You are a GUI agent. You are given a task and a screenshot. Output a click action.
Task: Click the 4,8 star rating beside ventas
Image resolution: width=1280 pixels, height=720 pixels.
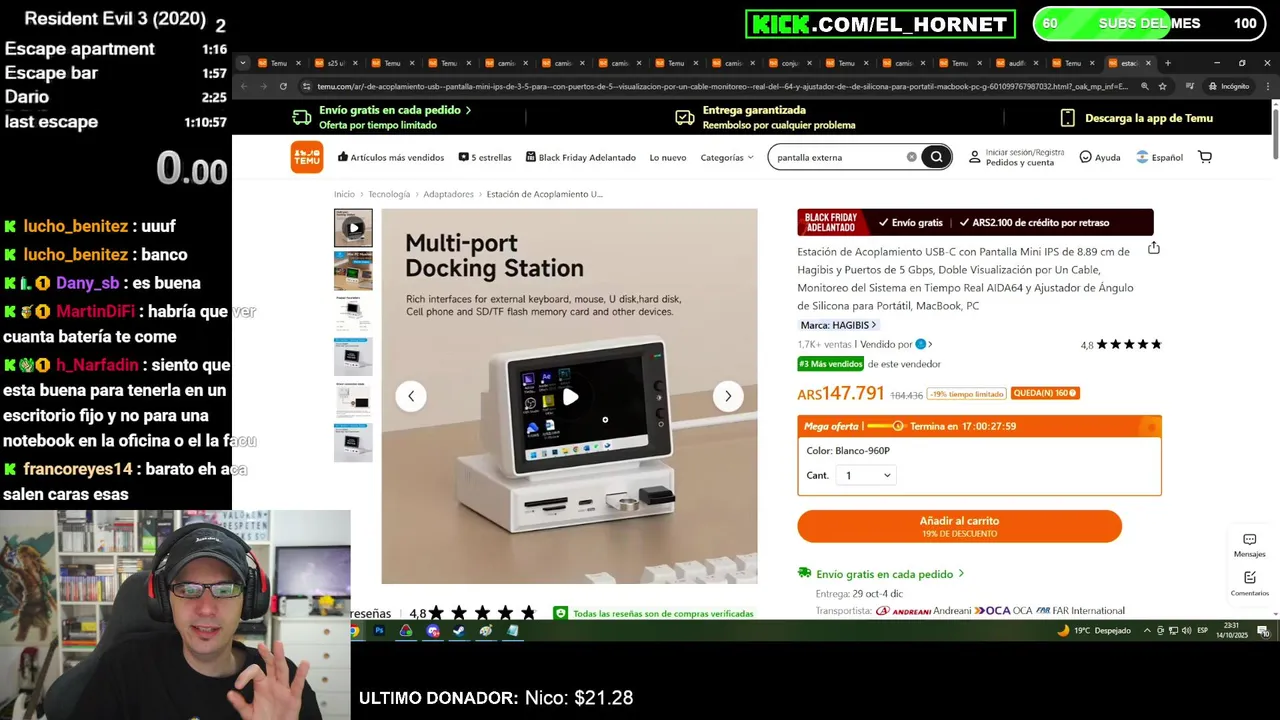1120,345
